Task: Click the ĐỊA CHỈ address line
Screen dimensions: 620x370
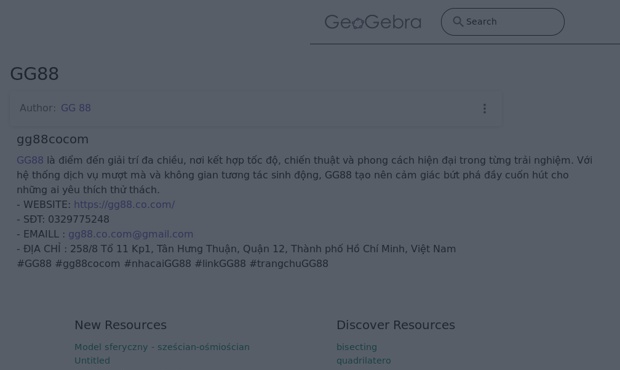Action: tap(236, 249)
